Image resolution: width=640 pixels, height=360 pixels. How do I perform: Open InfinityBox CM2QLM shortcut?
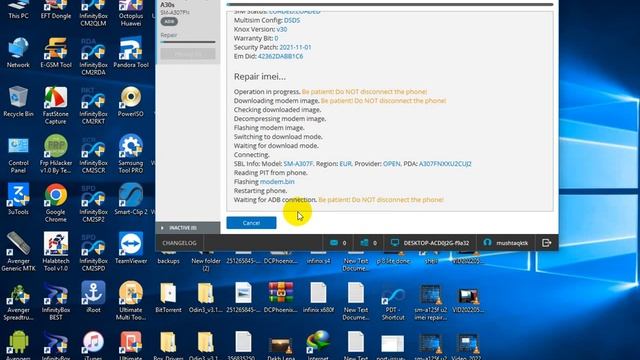(93, 13)
